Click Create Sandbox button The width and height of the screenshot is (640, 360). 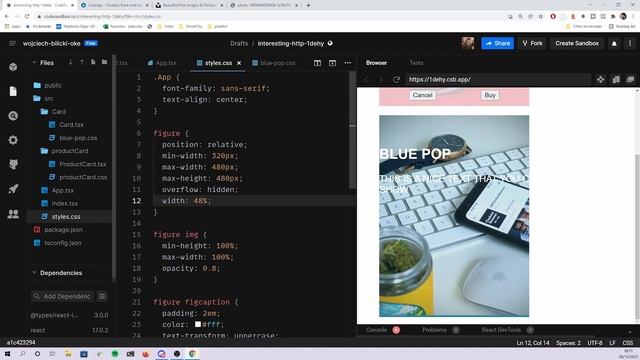[x=577, y=43]
